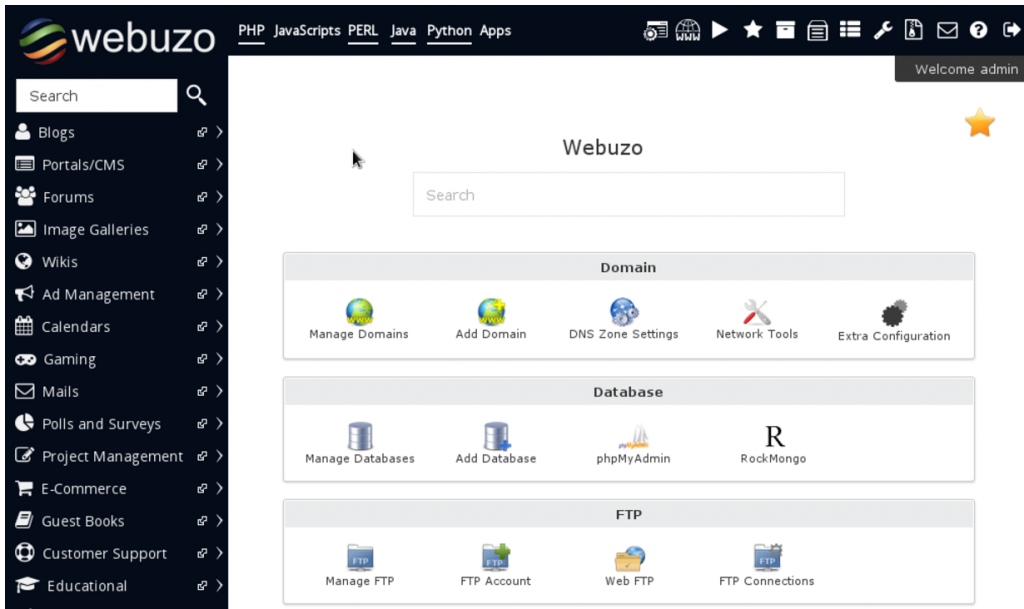Expand the Blogs category in the sidebar
Viewport: 1024px width, 609px height.
(219, 131)
